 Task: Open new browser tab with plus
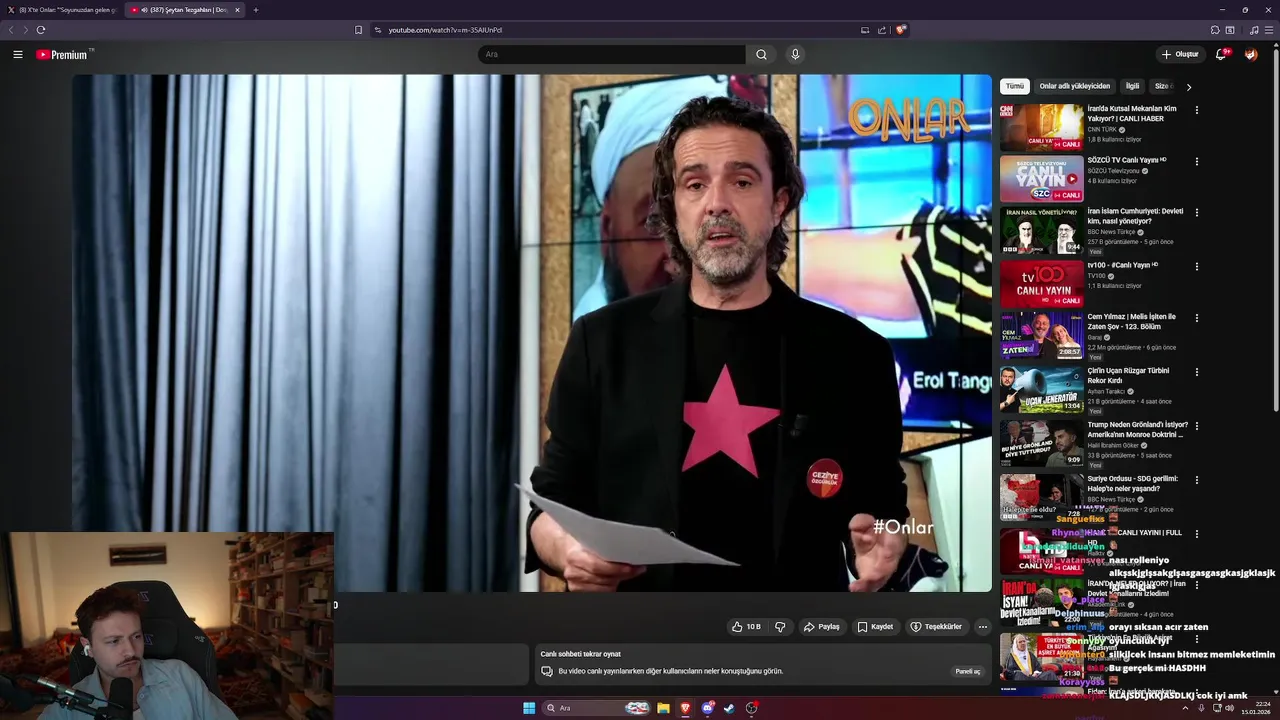click(255, 10)
